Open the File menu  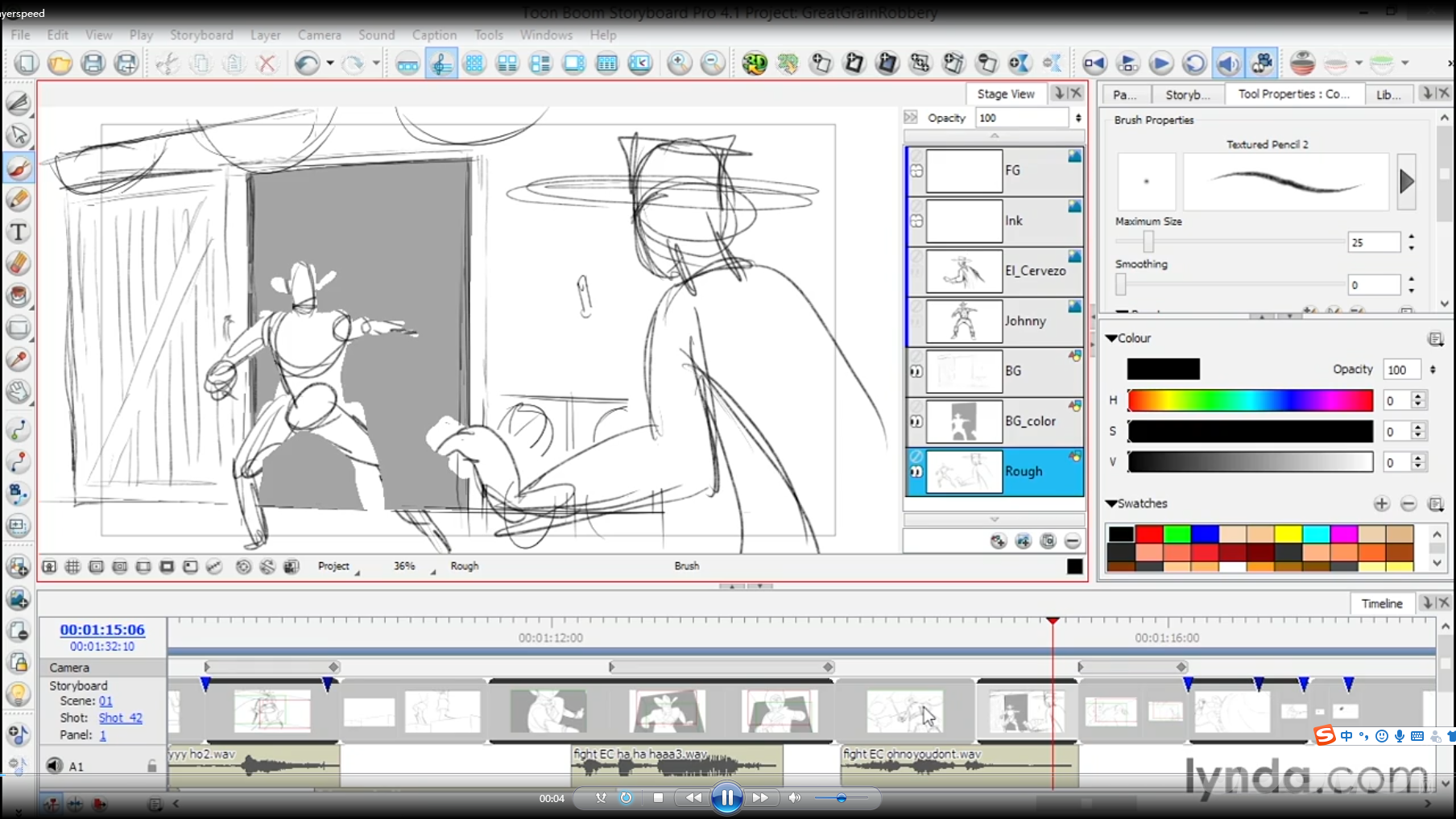(x=20, y=35)
